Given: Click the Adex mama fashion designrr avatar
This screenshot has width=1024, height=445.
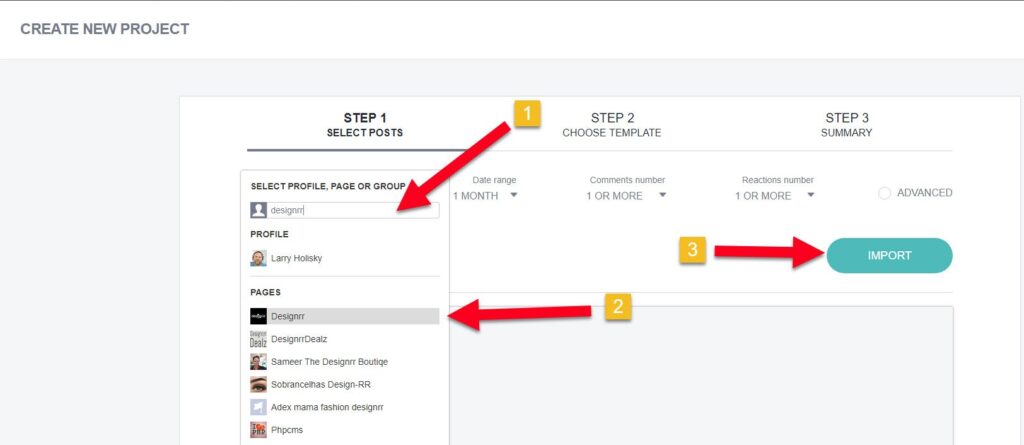Looking at the screenshot, I should tap(258, 407).
